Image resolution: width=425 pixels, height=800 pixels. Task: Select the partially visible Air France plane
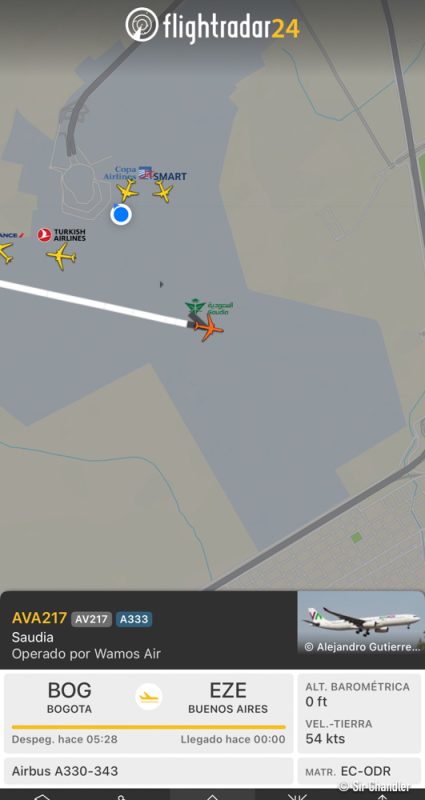[x=6, y=253]
